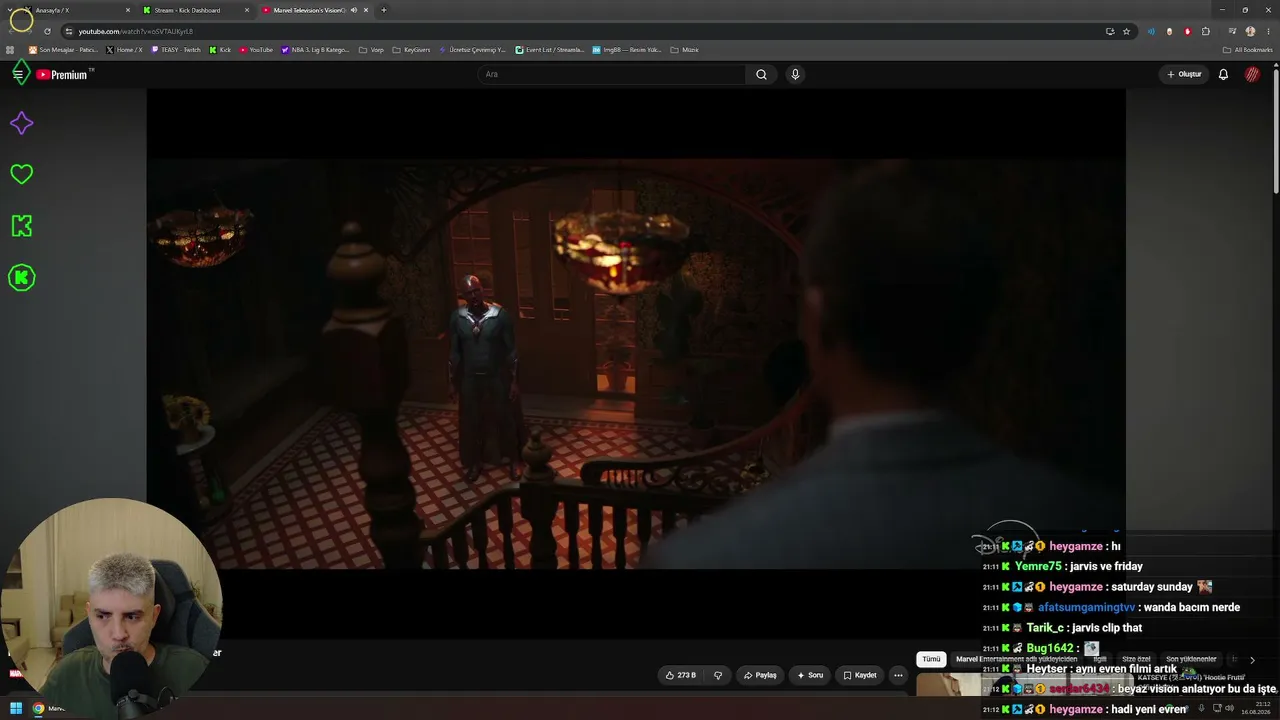The image size is (1280, 720).
Task: Click the circled K overlay icon
Action: point(21,278)
